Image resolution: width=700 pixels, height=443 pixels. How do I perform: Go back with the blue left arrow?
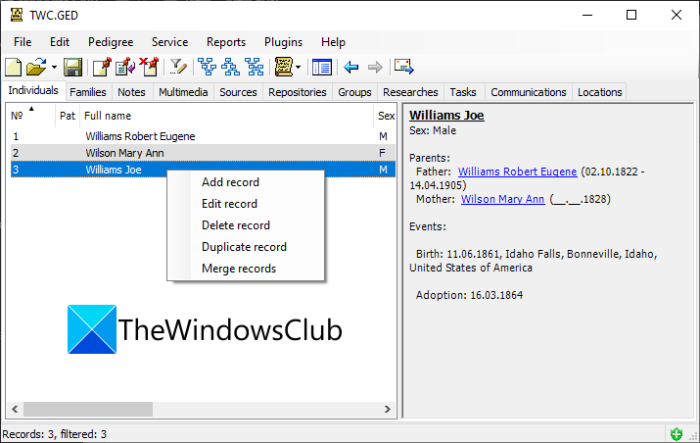(x=351, y=67)
